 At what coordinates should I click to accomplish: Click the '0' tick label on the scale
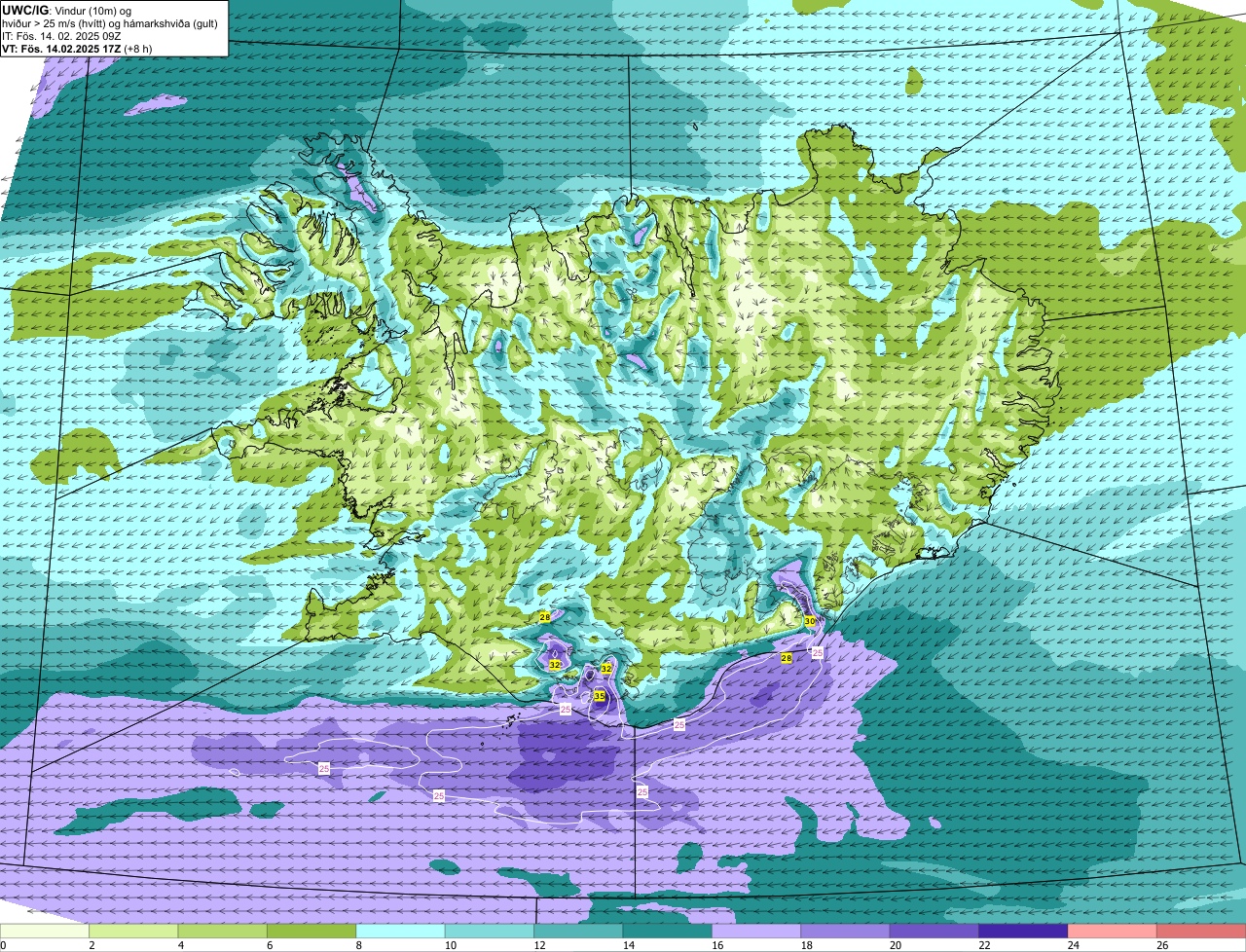click(3, 945)
